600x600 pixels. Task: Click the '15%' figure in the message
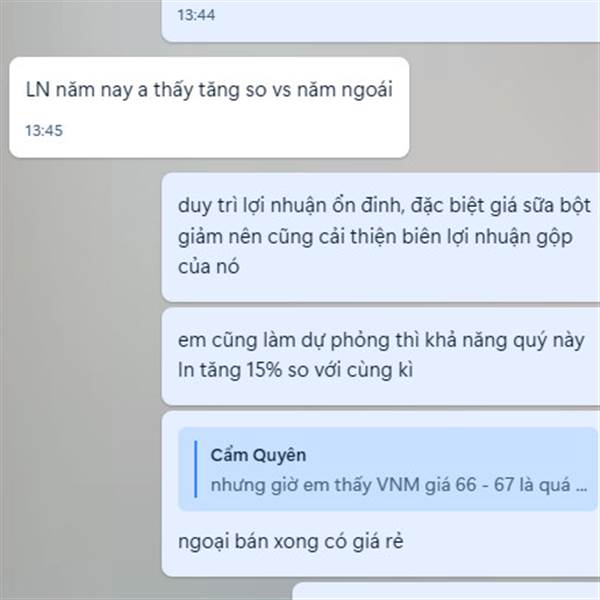(x=264, y=370)
